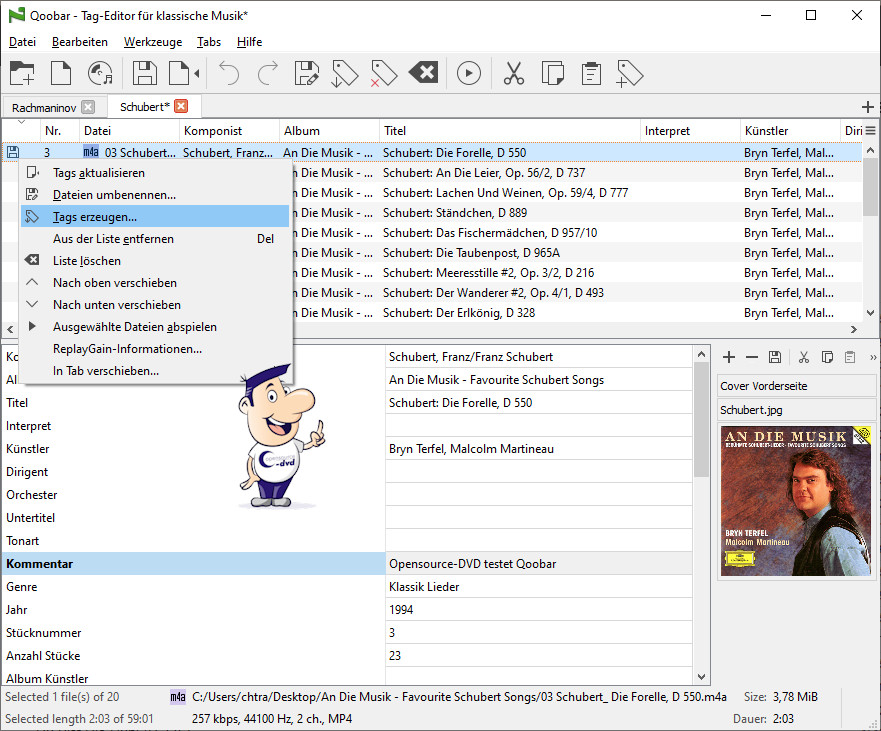Click the remove tags icon with red X
Image resolution: width=881 pixels, height=731 pixels.
click(383, 73)
